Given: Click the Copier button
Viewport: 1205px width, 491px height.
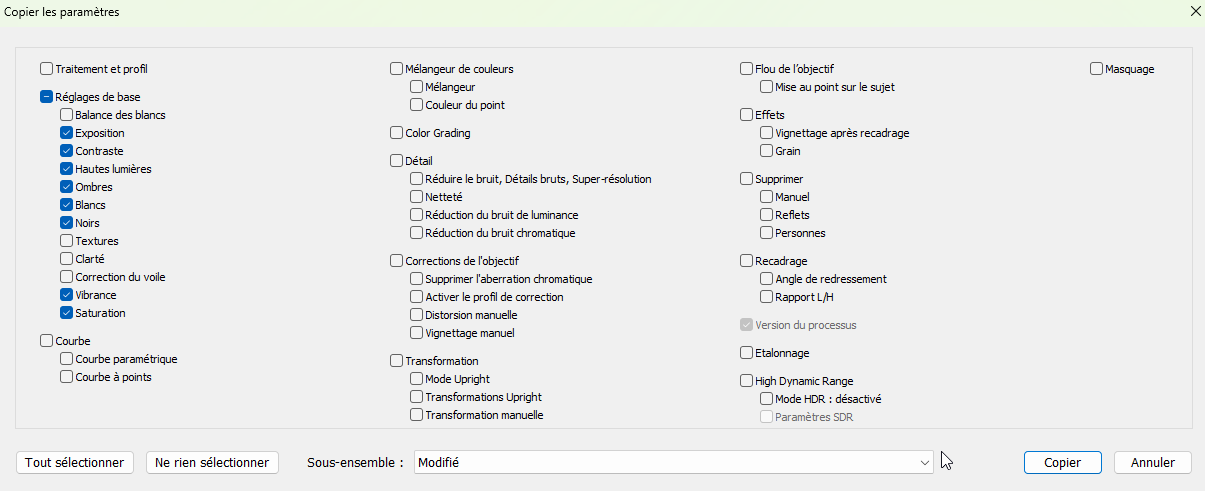Looking at the screenshot, I should pos(1062,463).
